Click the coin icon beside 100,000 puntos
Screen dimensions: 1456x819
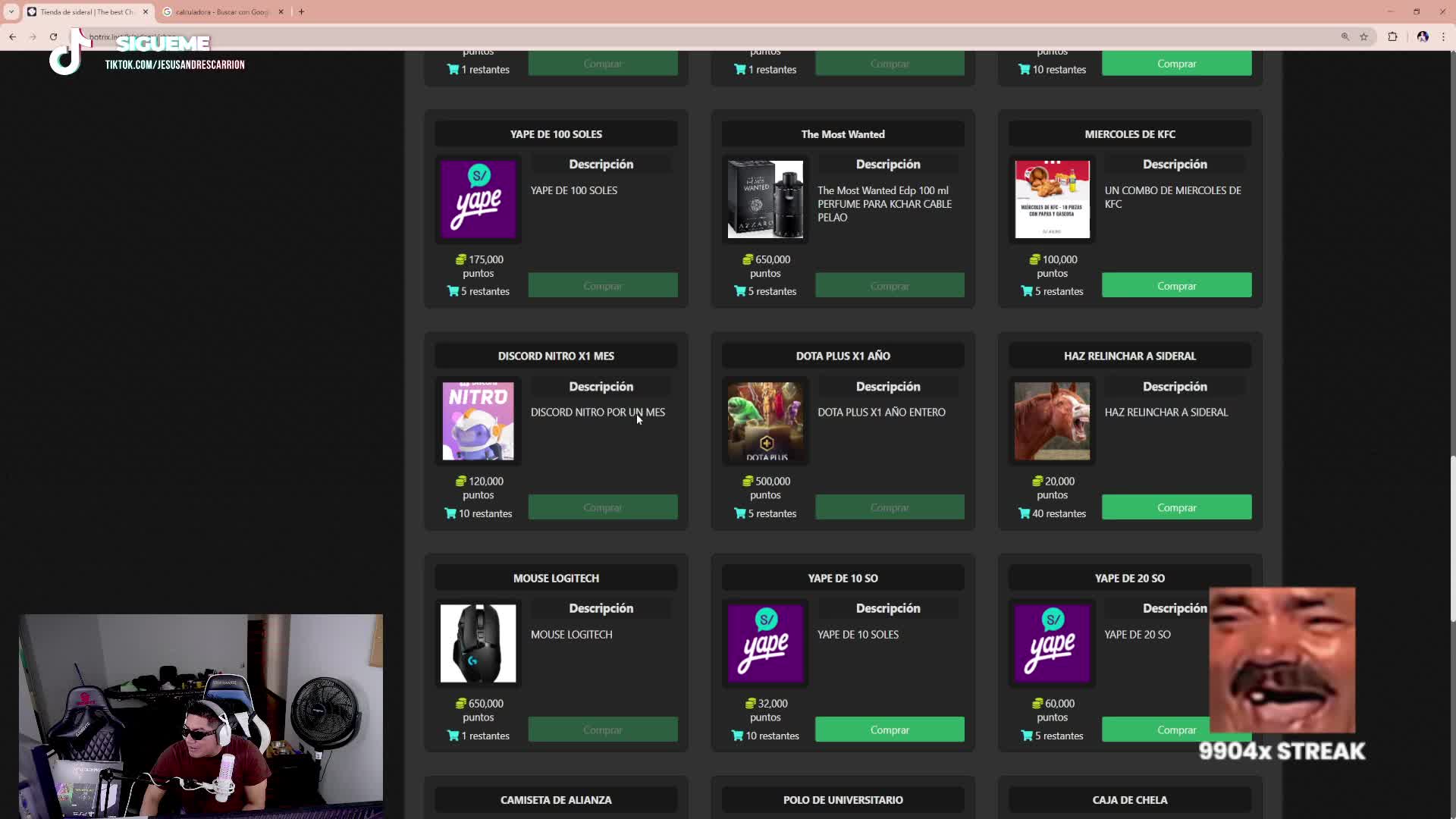1034,259
